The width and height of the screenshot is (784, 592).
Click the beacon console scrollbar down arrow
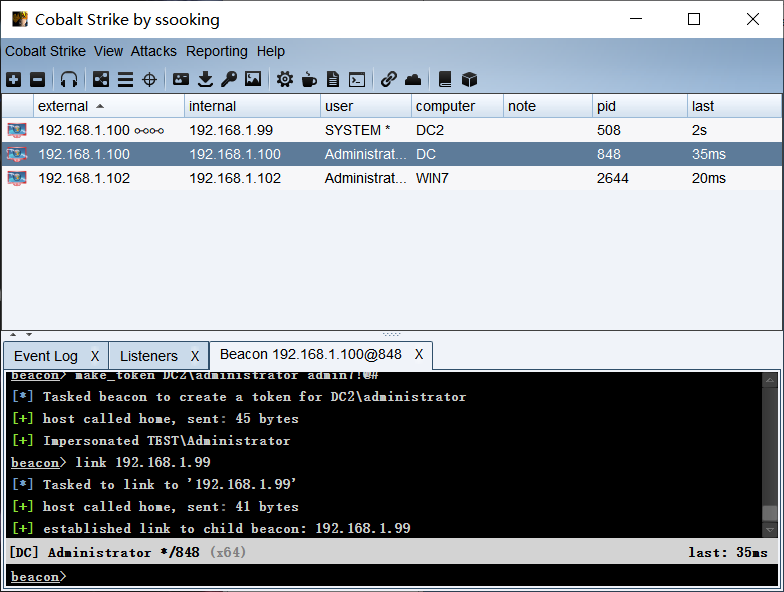click(770, 529)
